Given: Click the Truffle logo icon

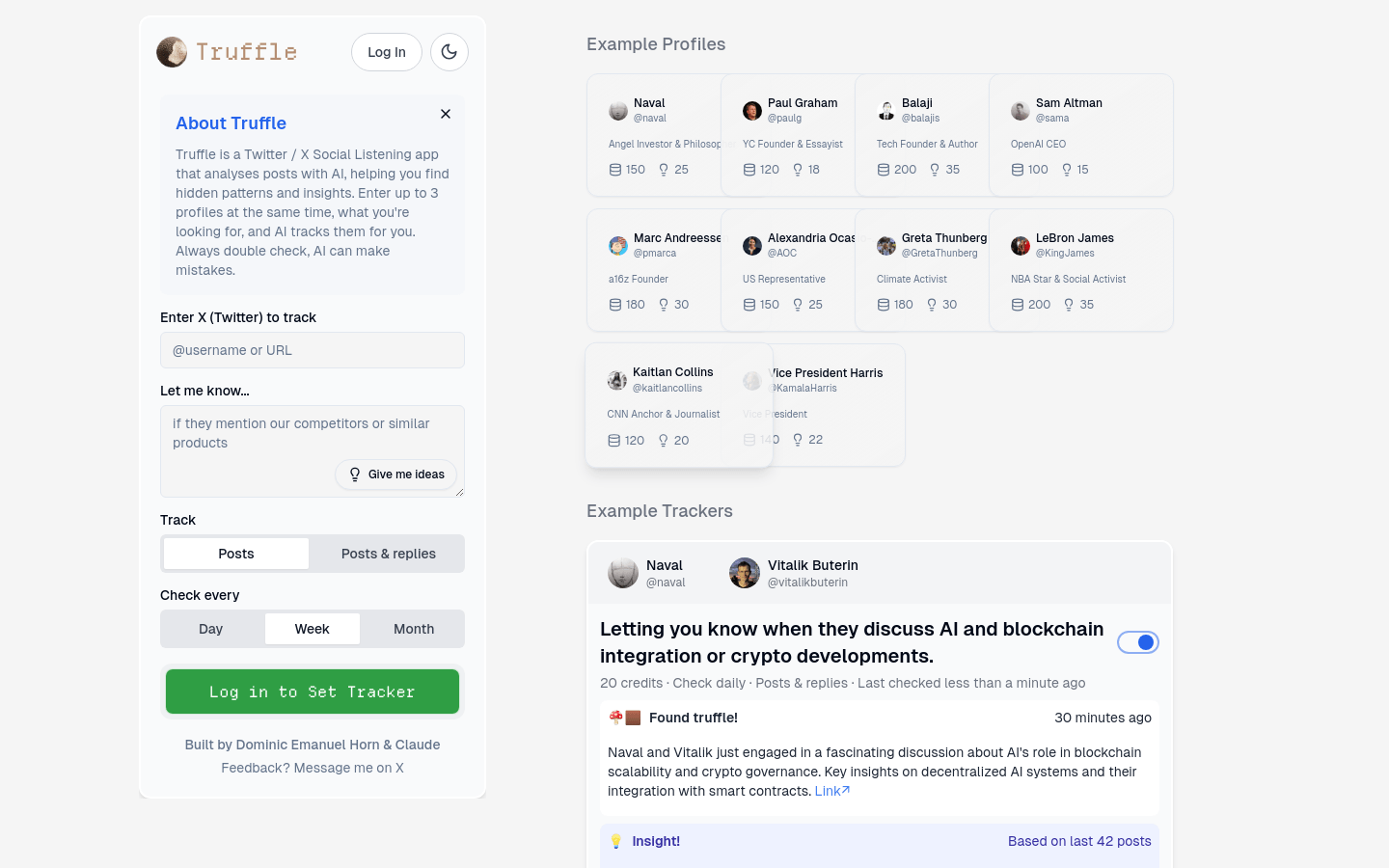Looking at the screenshot, I should pyautogui.click(x=172, y=52).
